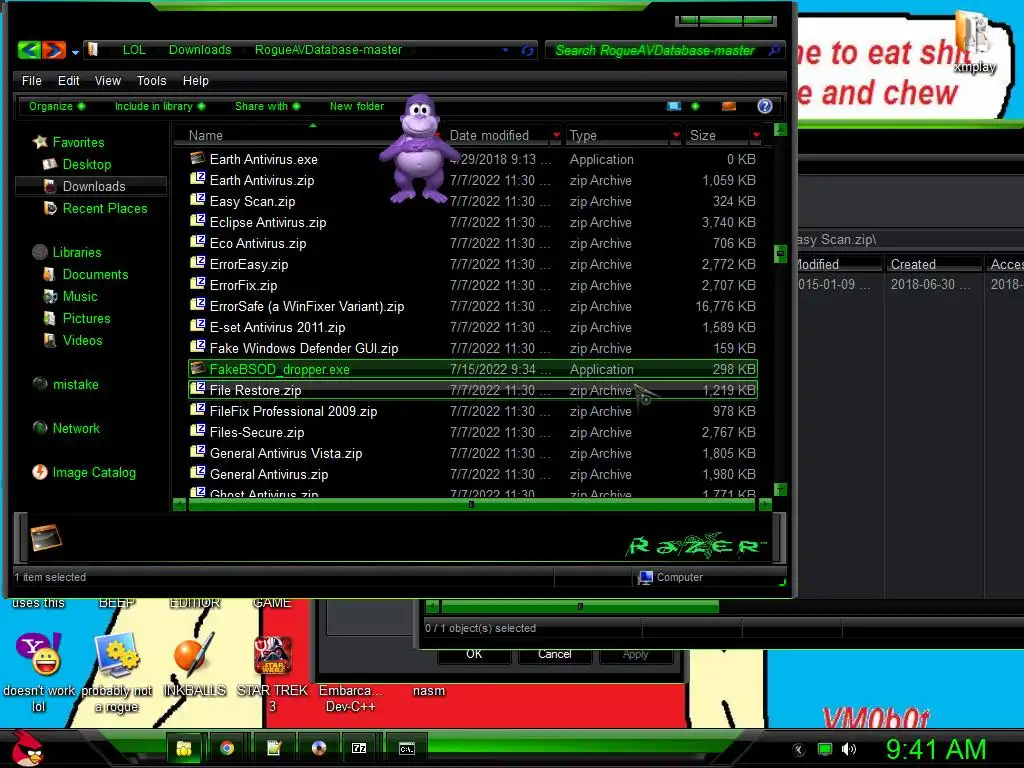1024x768 pixels.
Task: Open Videos library
Action: click(x=82, y=340)
